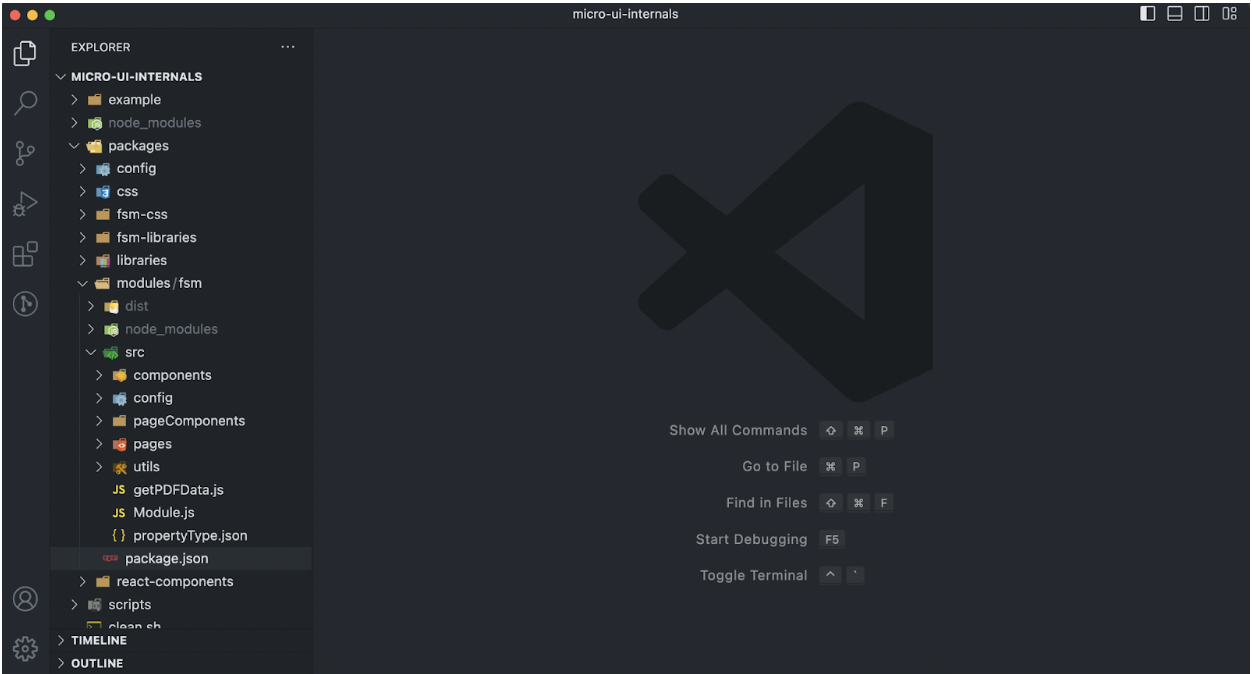Toggle the secondary side bar layout button
The image size is (1252, 674).
pyautogui.click(x=1202, y=14)
